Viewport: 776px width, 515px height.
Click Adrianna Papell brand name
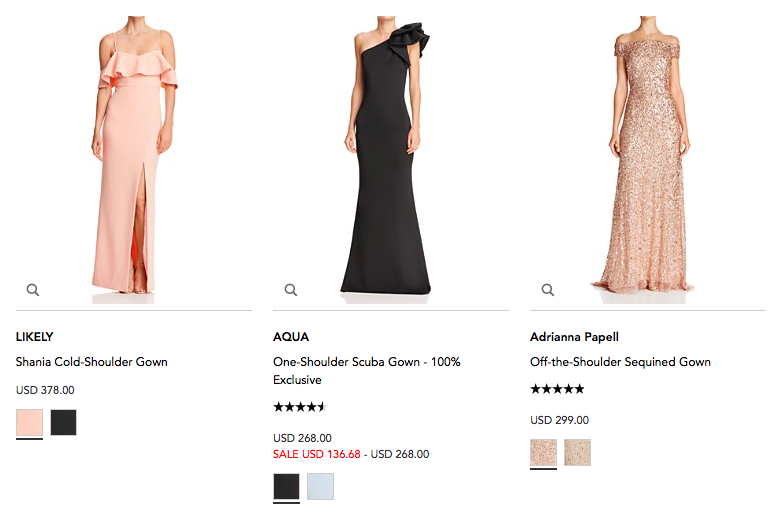(x=574, y=337)
